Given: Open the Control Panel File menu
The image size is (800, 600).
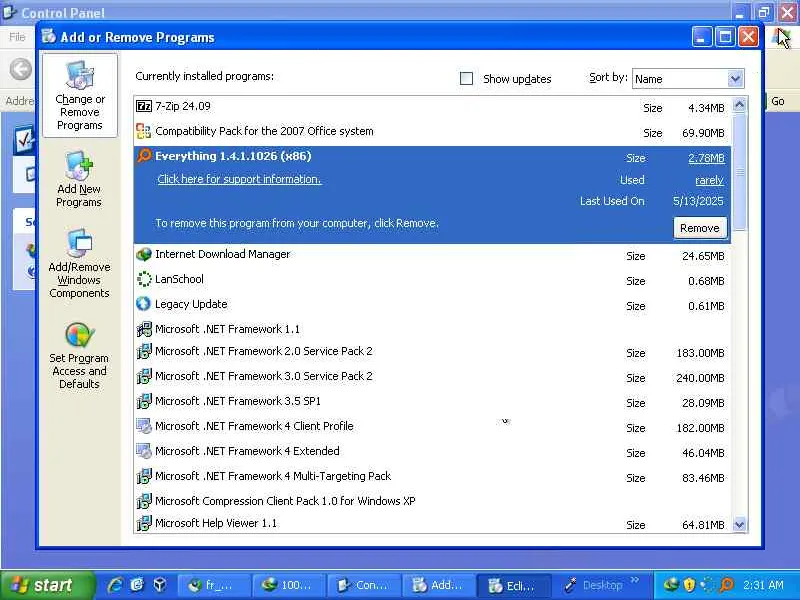Looking at the screenshot, I should point(17,37).
